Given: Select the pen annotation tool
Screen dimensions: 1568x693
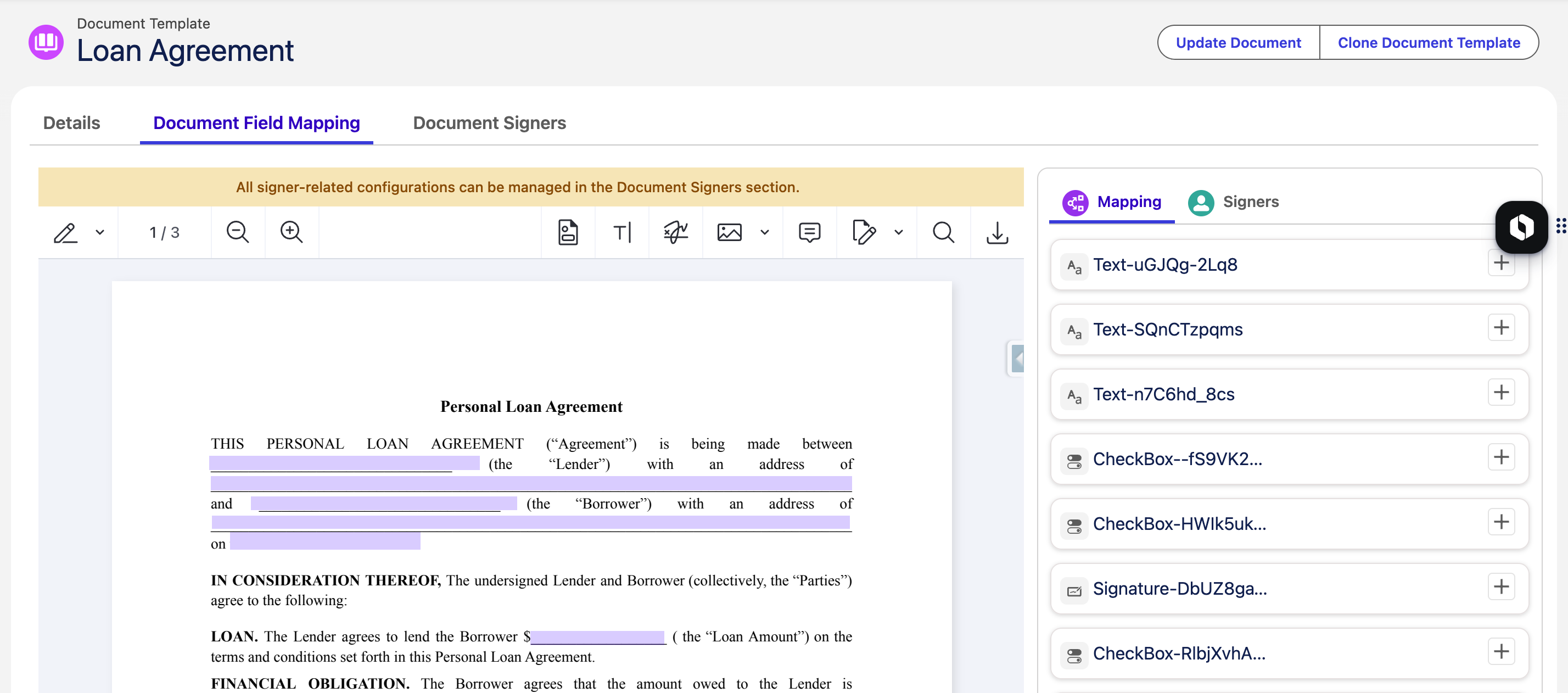Looking at the screenshot, I should [65, 233].
